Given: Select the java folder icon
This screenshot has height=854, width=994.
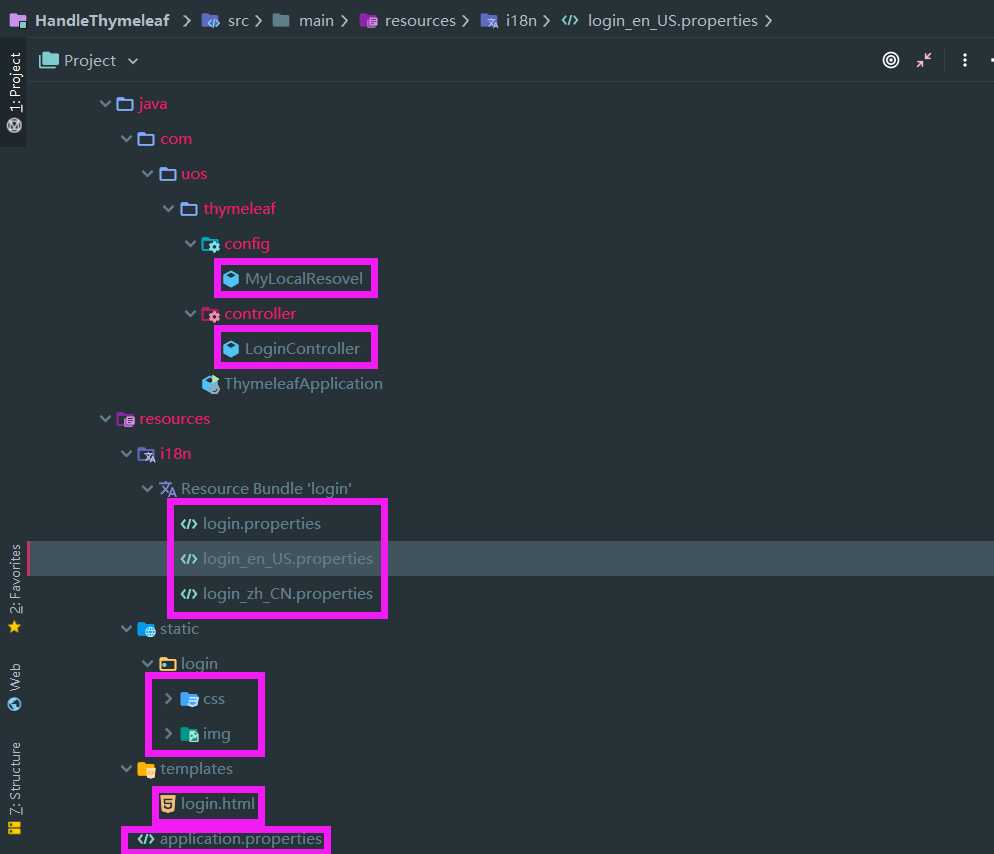Looking at the screenshot, I should 125,104.
